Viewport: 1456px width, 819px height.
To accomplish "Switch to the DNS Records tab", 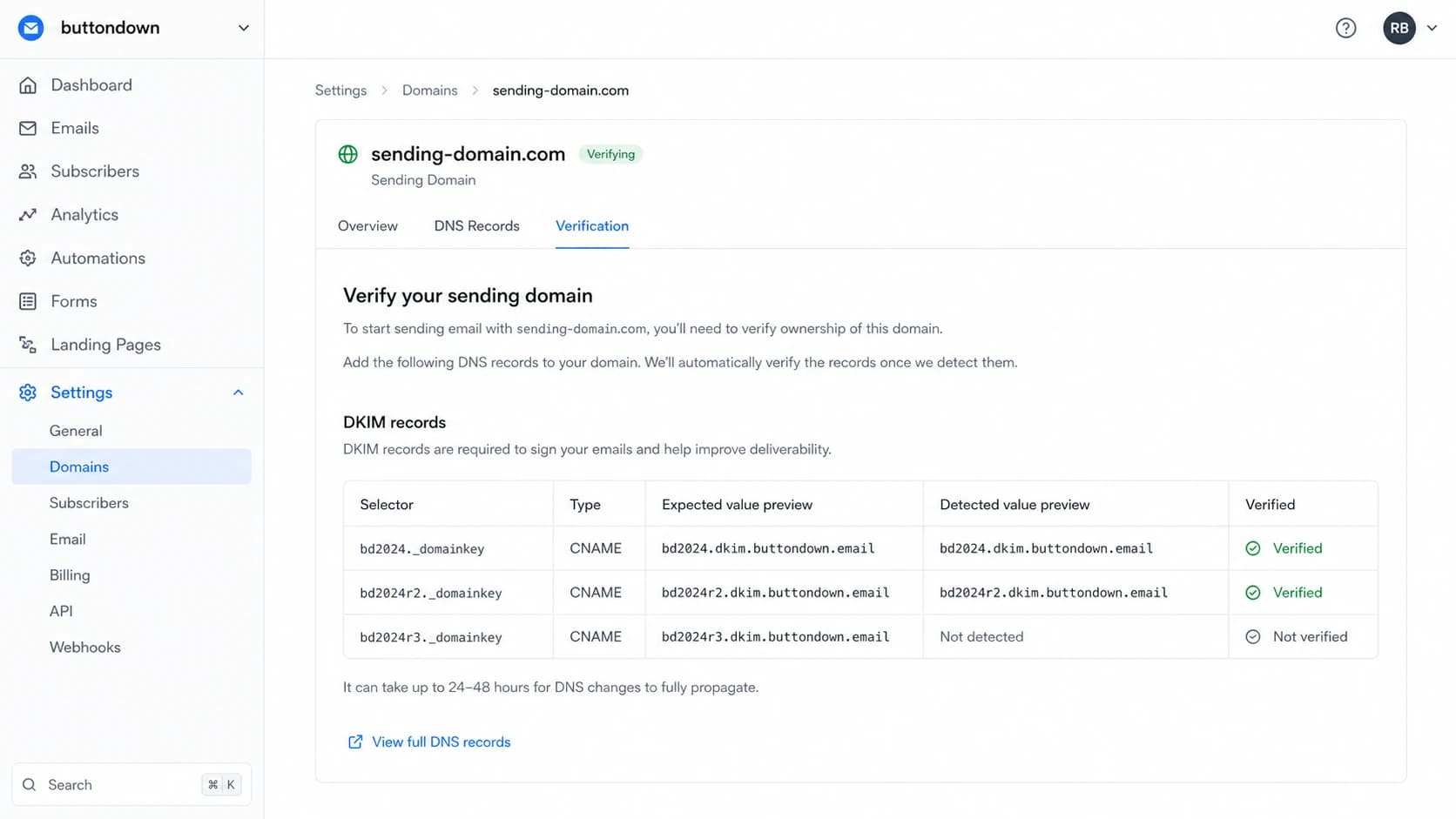I will pos(476,226).
